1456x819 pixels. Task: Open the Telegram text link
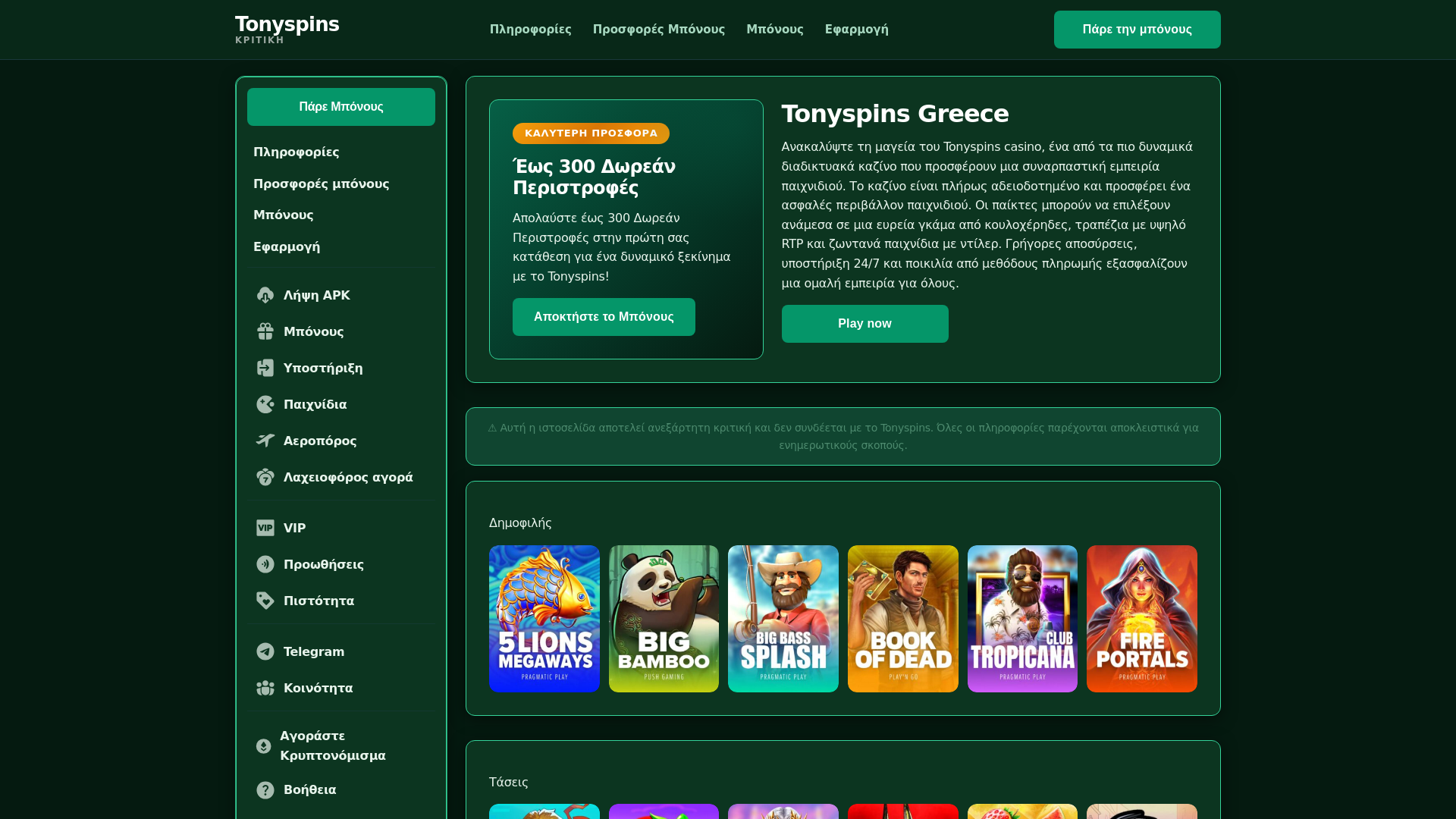[x=314, y=652]
